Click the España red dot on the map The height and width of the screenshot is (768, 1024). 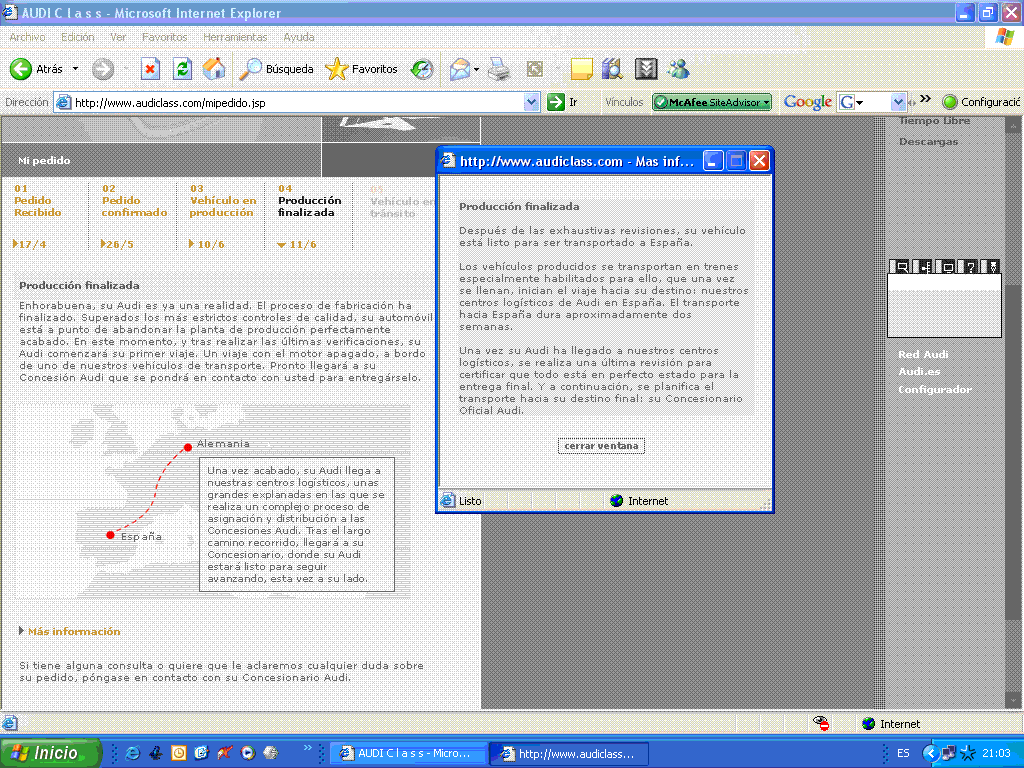110,536
